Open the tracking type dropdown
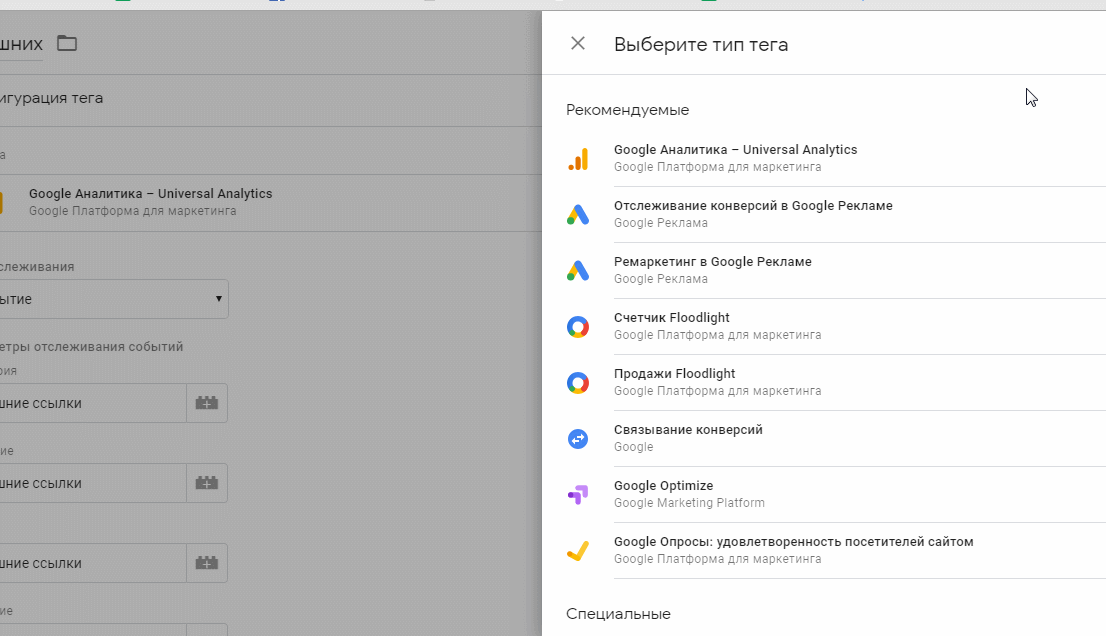The width and height of the screenshot is (1106, 636). tap(113, 299)
